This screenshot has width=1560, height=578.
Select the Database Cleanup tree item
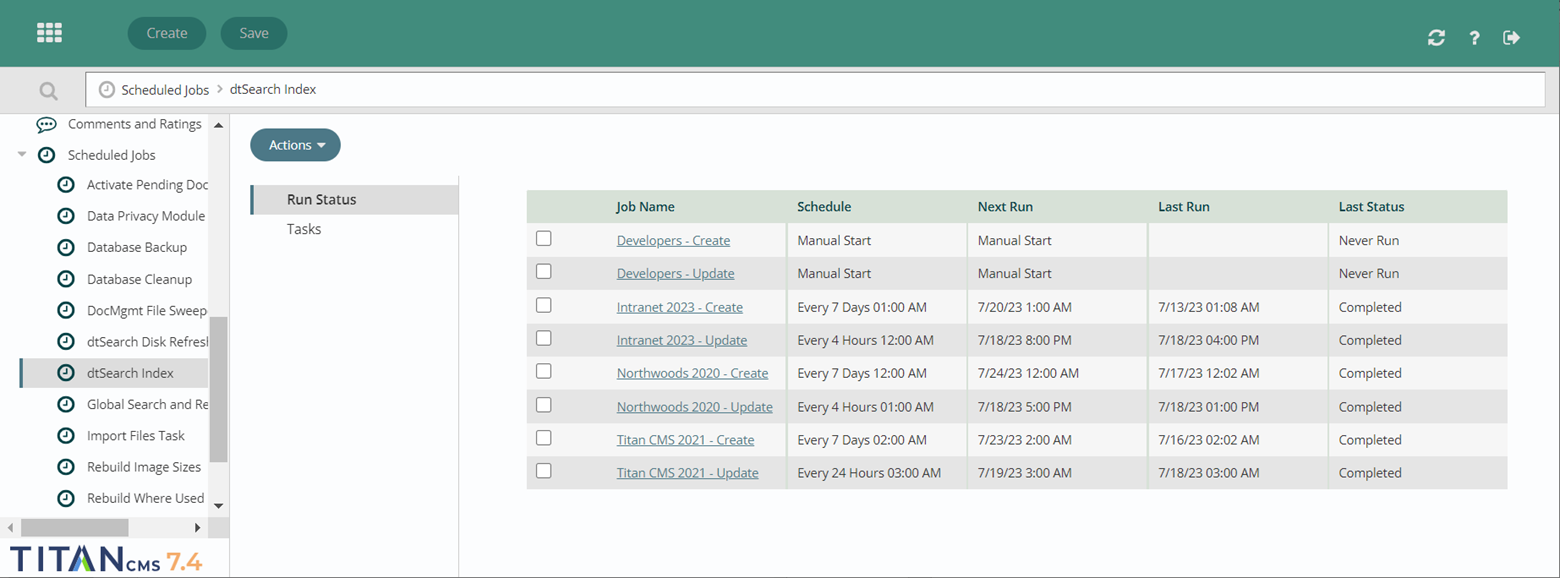pyautogui.click(x=140, y=279)
